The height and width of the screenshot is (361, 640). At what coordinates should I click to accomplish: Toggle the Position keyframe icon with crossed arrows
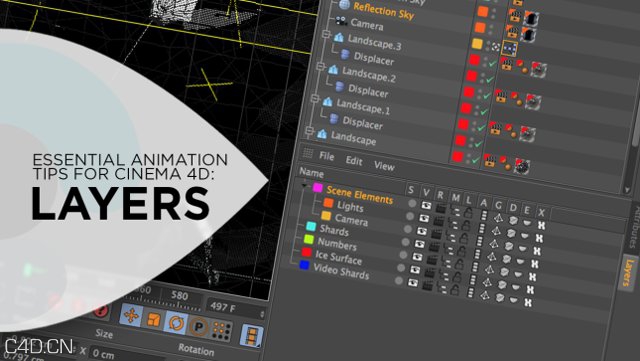pos(131,315)
